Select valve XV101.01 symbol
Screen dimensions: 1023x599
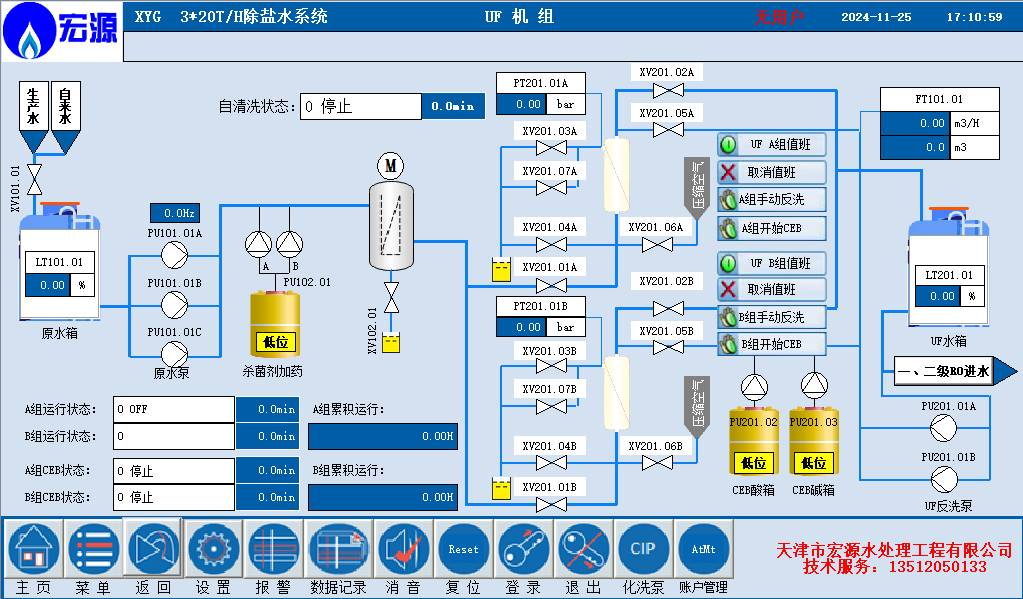(35, 180)
